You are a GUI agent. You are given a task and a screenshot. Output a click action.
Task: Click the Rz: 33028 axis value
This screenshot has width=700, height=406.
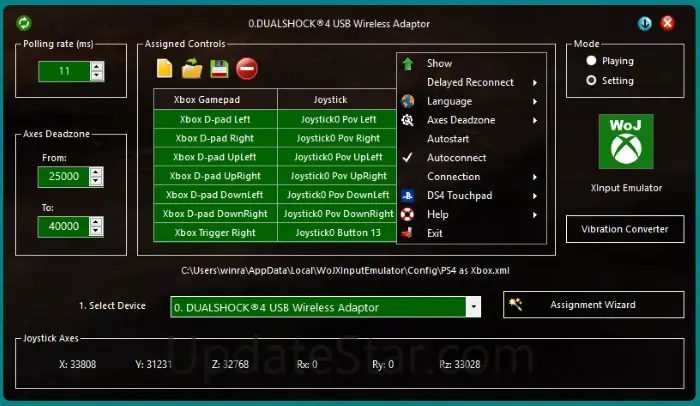pos(460,364)
